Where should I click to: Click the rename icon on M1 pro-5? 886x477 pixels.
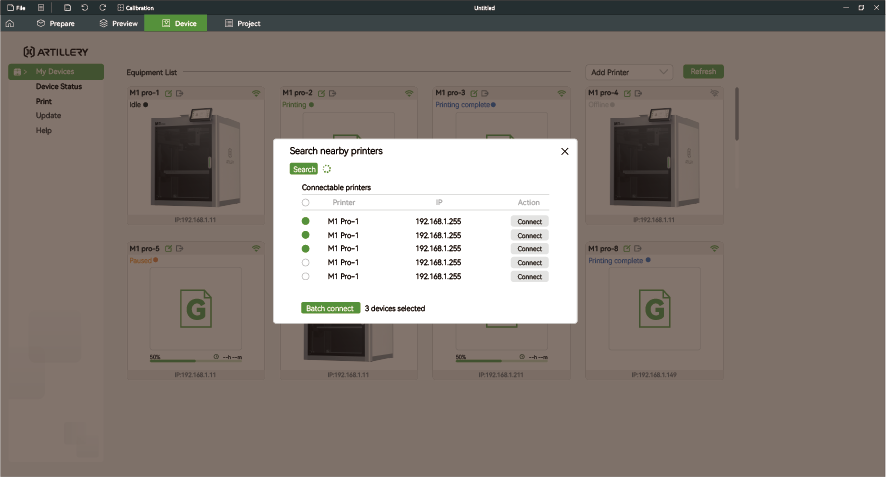(x=168, y=249)
